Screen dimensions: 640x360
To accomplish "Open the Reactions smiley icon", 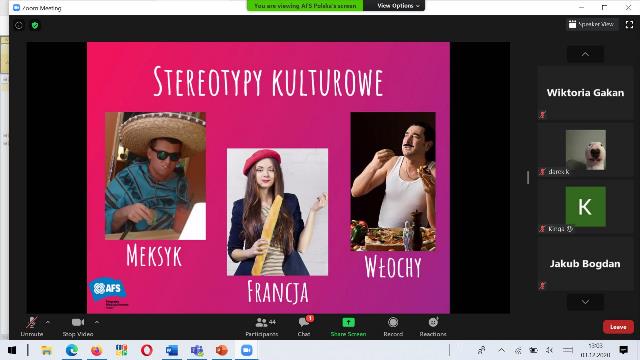I will click(x=433, y=322).
